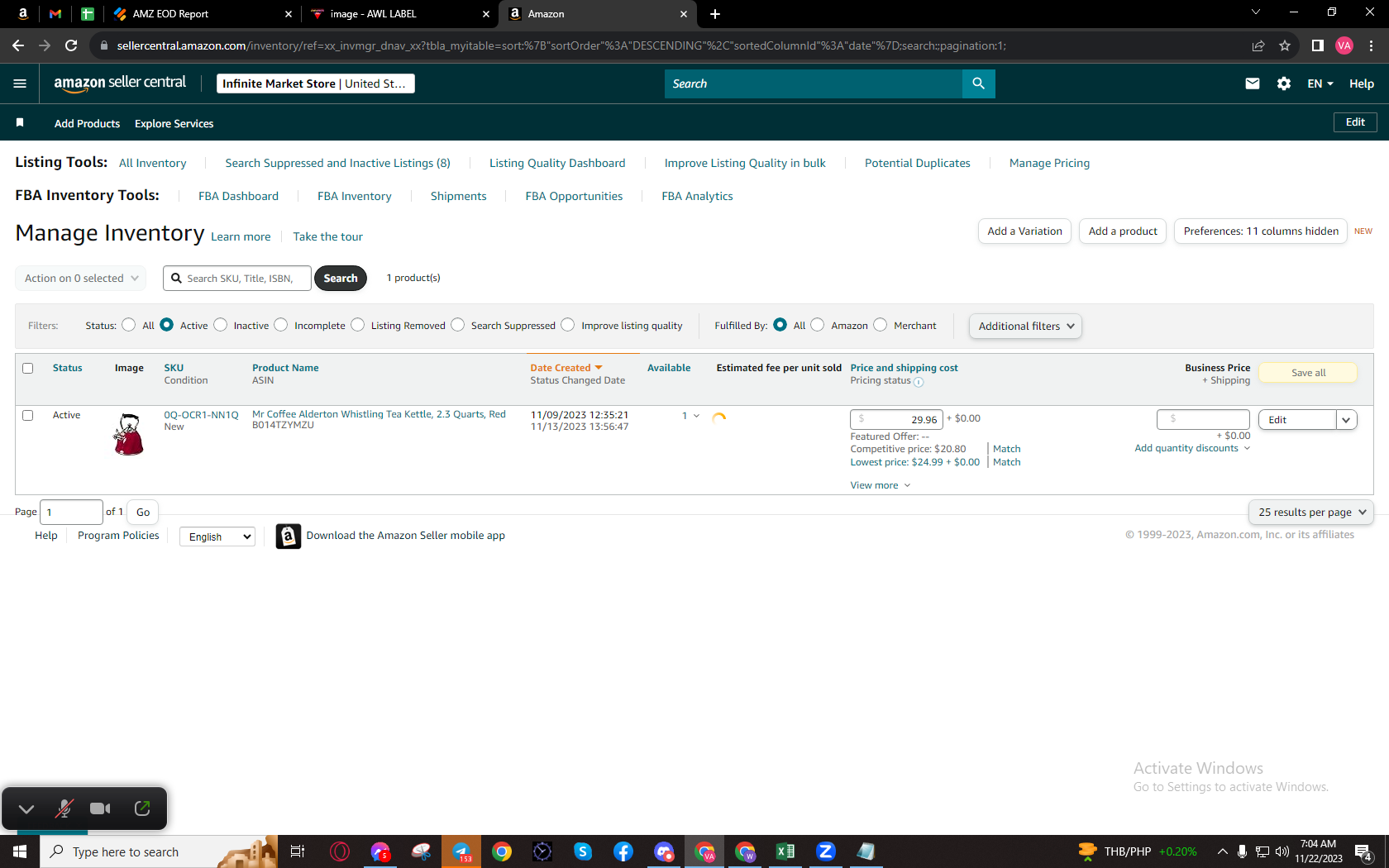Viewport: 1389px width, 868px height.
Task: Open the messages envelope icon
Action: click(x=1253, y=83)
